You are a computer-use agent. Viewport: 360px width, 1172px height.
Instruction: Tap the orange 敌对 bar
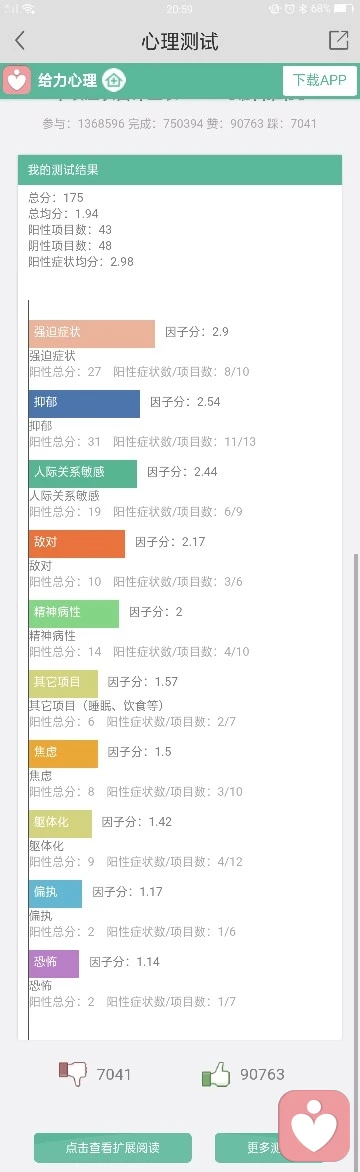click(77, 543)
